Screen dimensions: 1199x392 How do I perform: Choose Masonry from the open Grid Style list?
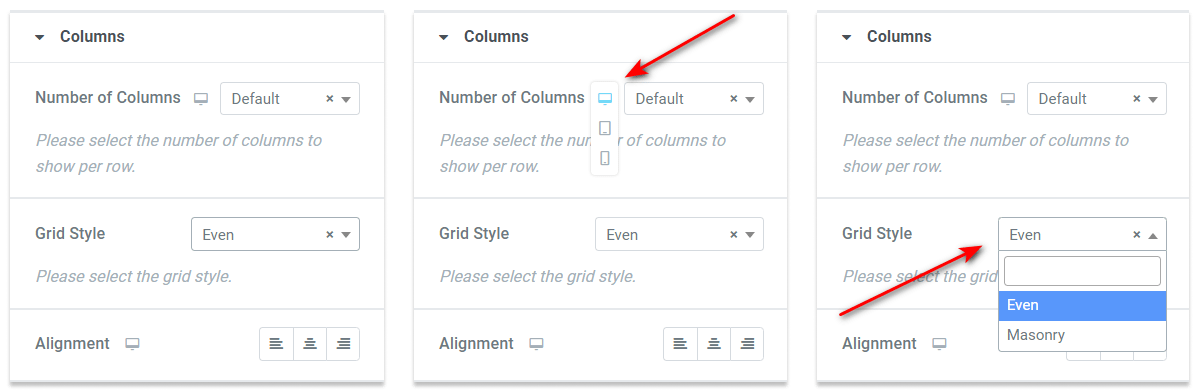coord(1082,335)
